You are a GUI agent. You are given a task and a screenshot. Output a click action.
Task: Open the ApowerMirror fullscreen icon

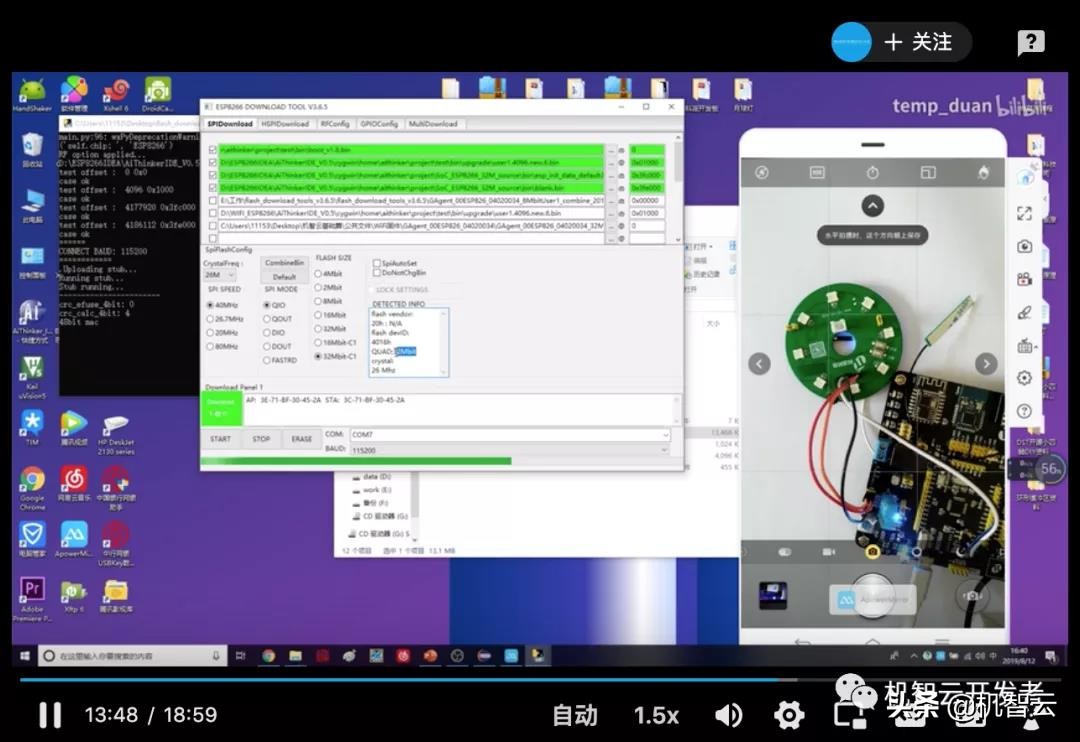click(x=1024, y=213)
